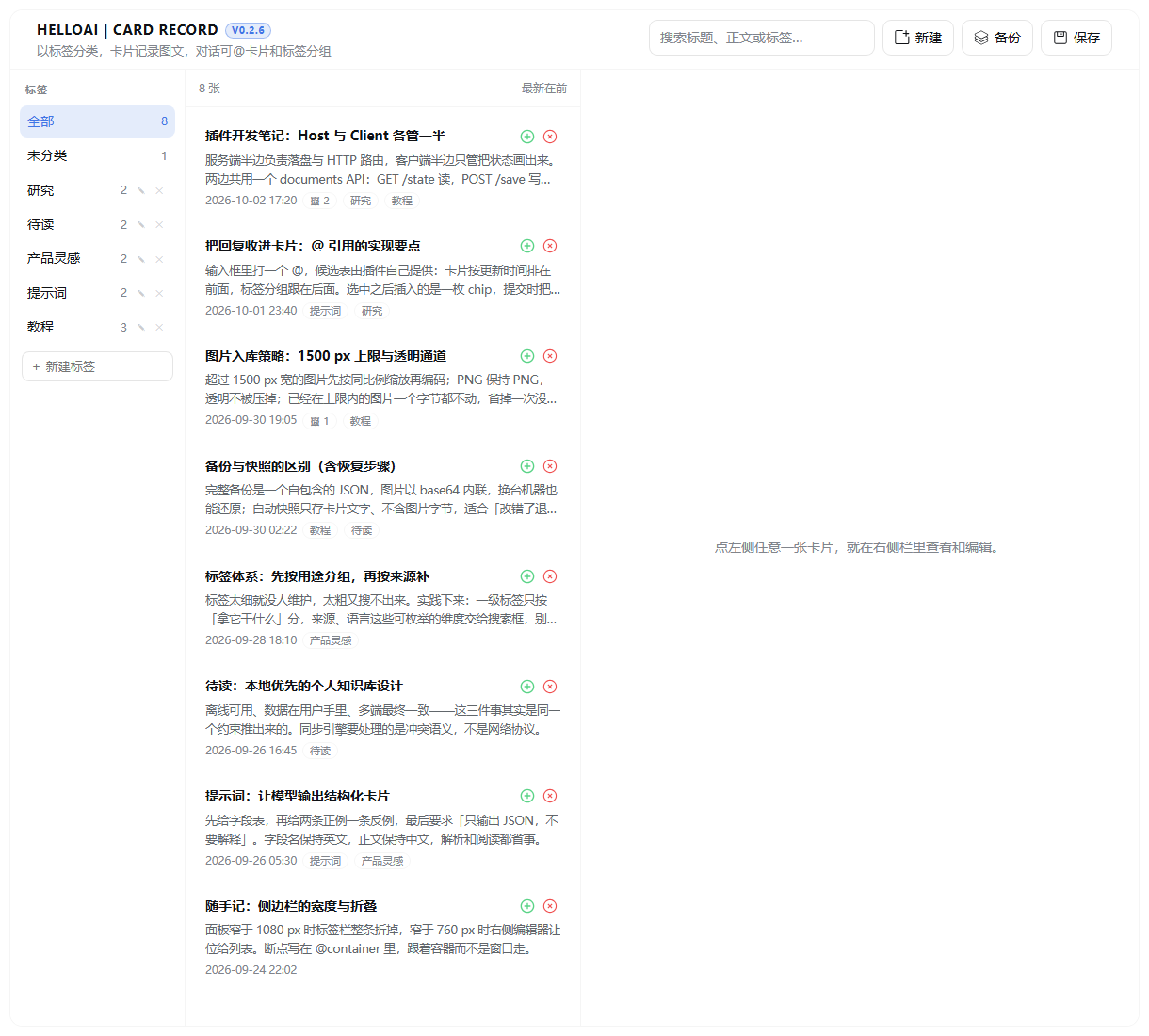Image resolution: width=1149 pixels, height=1036 pixels.
Task: Add a tag with 新建标签
Action: pyautogui.click(x=97, y=366)
